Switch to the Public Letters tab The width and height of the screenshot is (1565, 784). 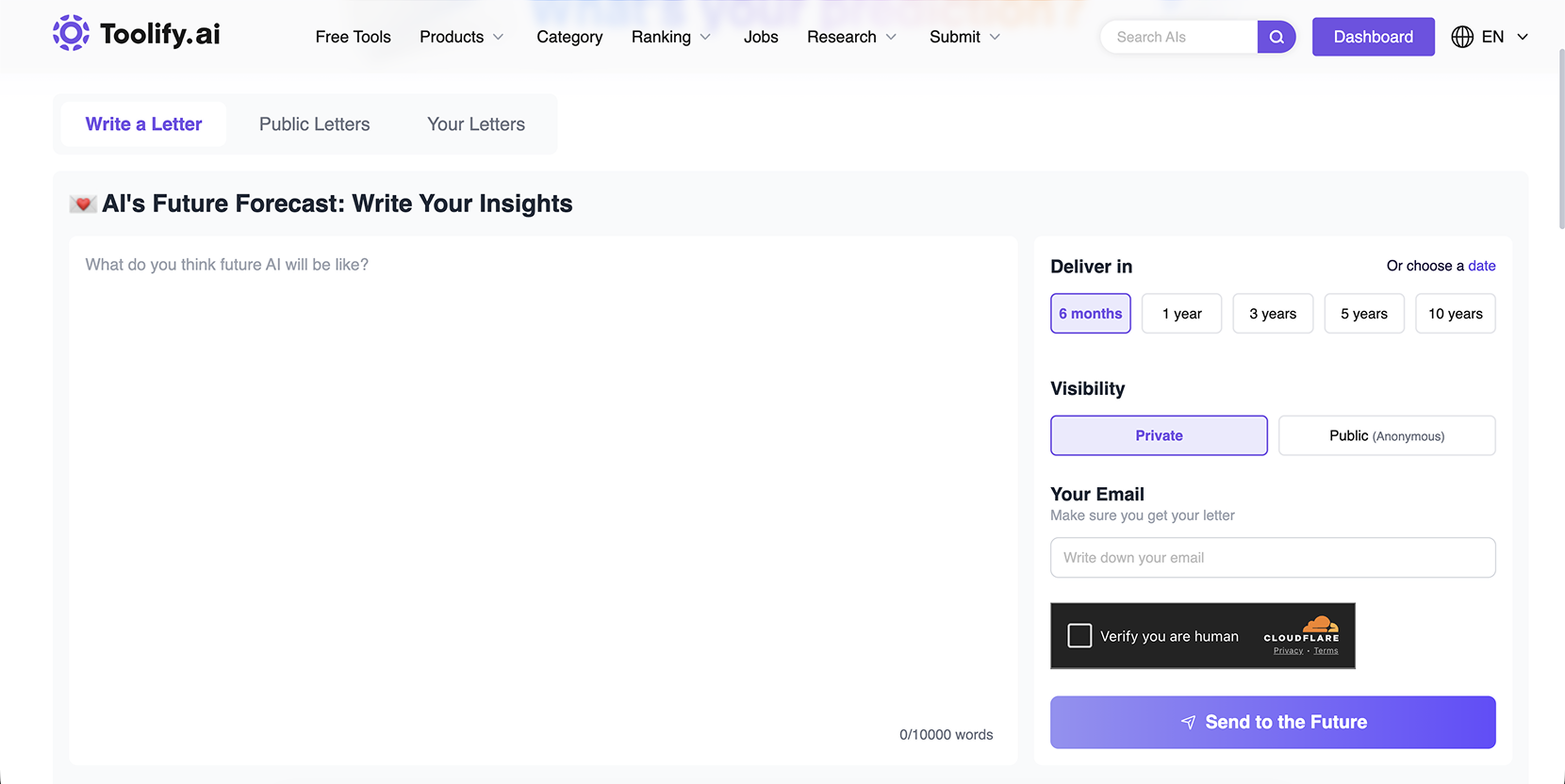point(315,124)
